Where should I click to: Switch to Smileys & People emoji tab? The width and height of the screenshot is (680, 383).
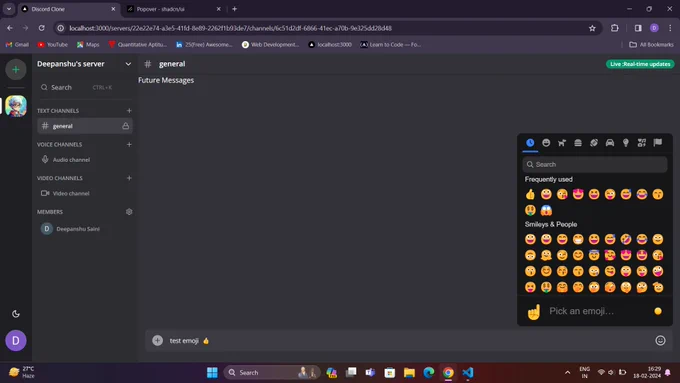pyautogui.click(x=546, y=143)
